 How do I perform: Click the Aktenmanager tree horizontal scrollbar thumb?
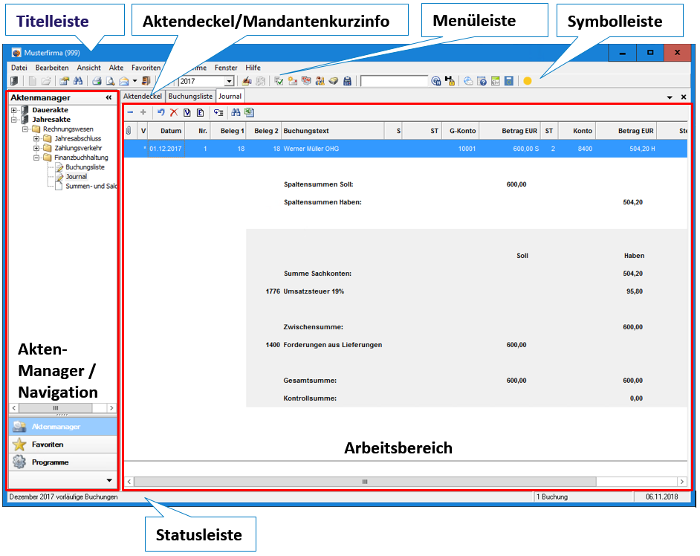[x=56, y=408]
